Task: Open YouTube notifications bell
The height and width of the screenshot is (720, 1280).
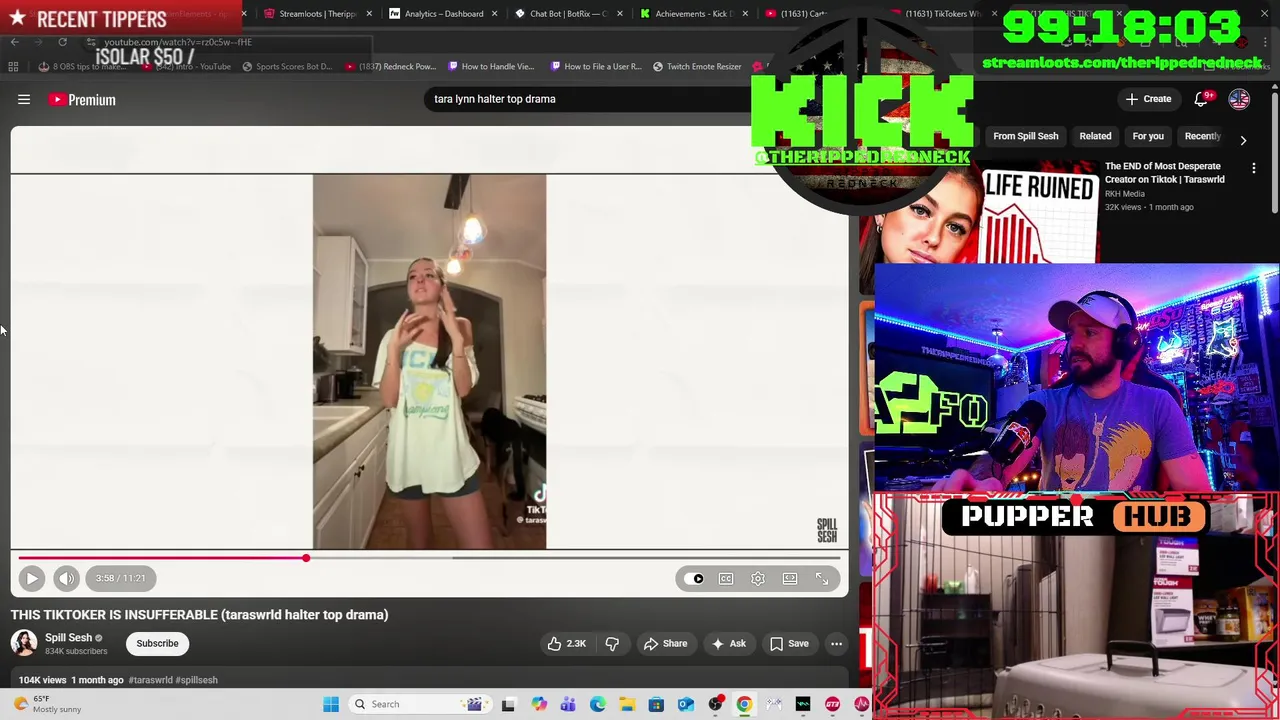Action: pos(1202,99)
